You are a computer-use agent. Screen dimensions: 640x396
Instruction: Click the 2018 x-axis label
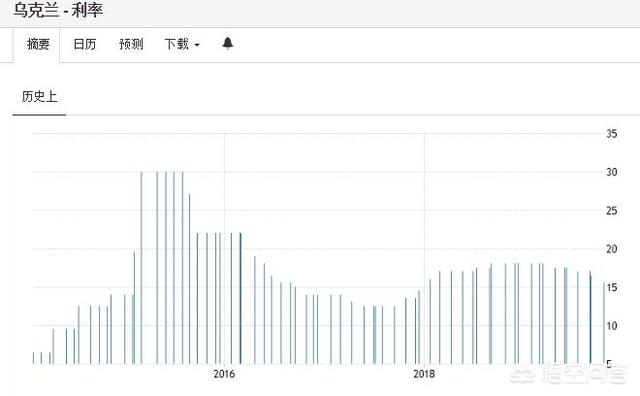tap(424, 374)
